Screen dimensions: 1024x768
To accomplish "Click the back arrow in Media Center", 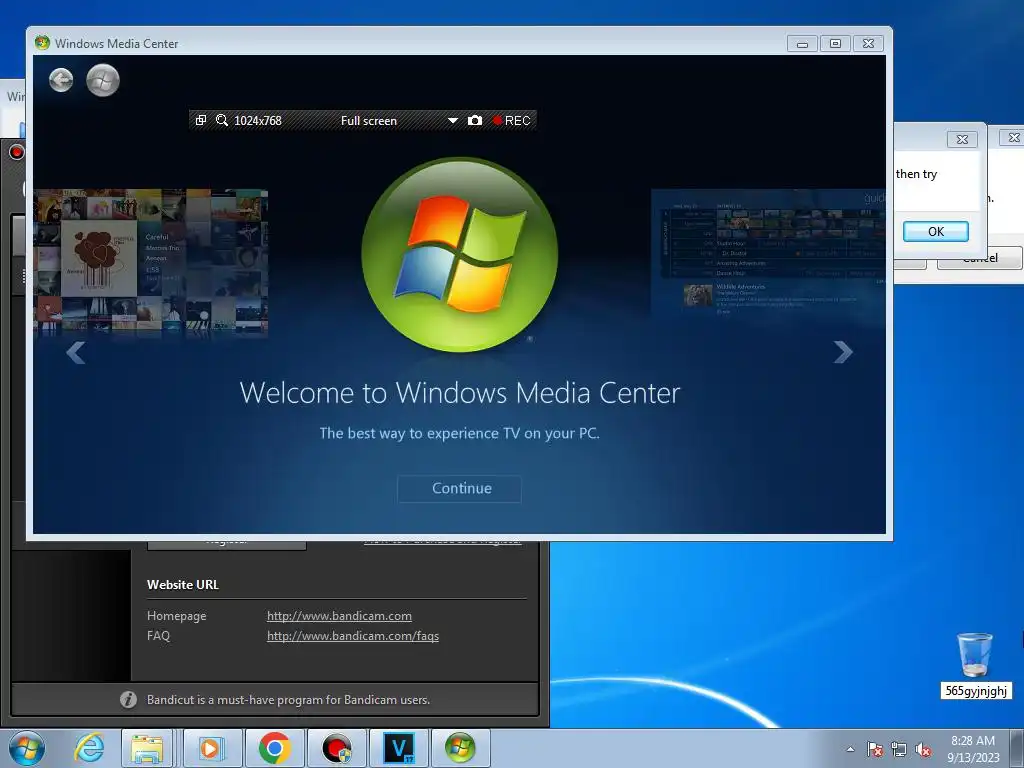I will tap(61, 80).
